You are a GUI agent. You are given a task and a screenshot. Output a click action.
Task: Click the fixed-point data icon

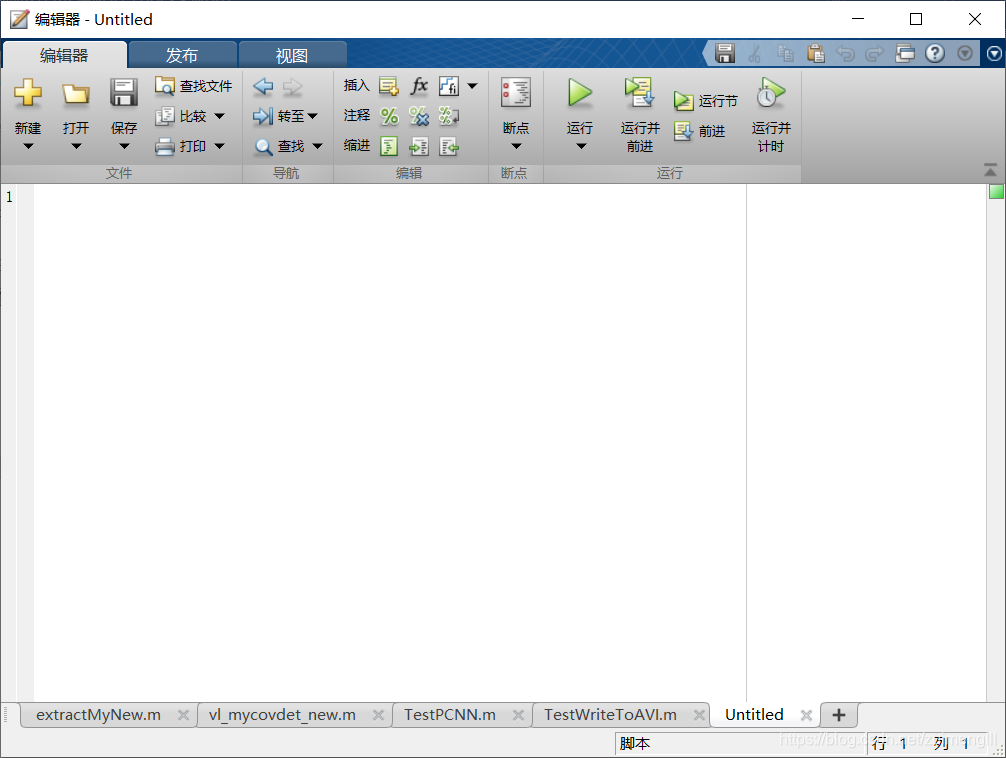[448, 86]
